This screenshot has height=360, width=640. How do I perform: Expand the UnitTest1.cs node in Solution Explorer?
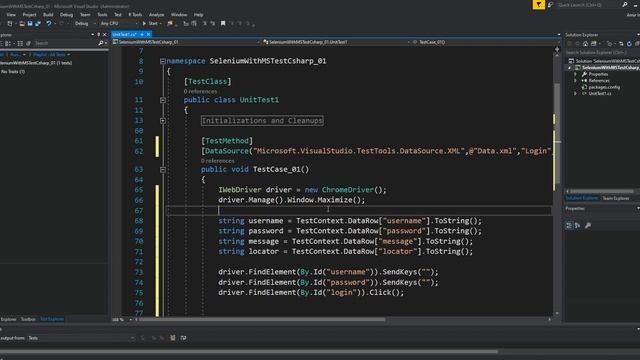[576, 93]
